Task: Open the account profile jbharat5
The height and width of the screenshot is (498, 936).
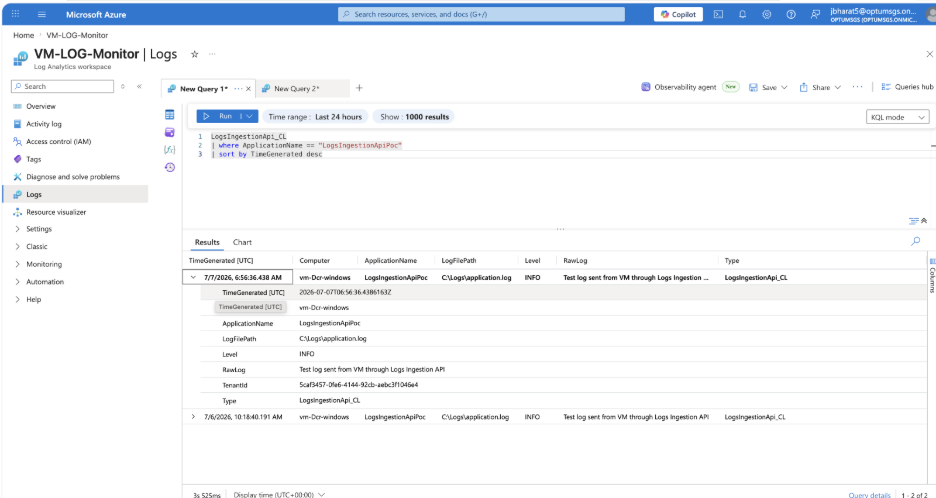Action: click(873, 15)
